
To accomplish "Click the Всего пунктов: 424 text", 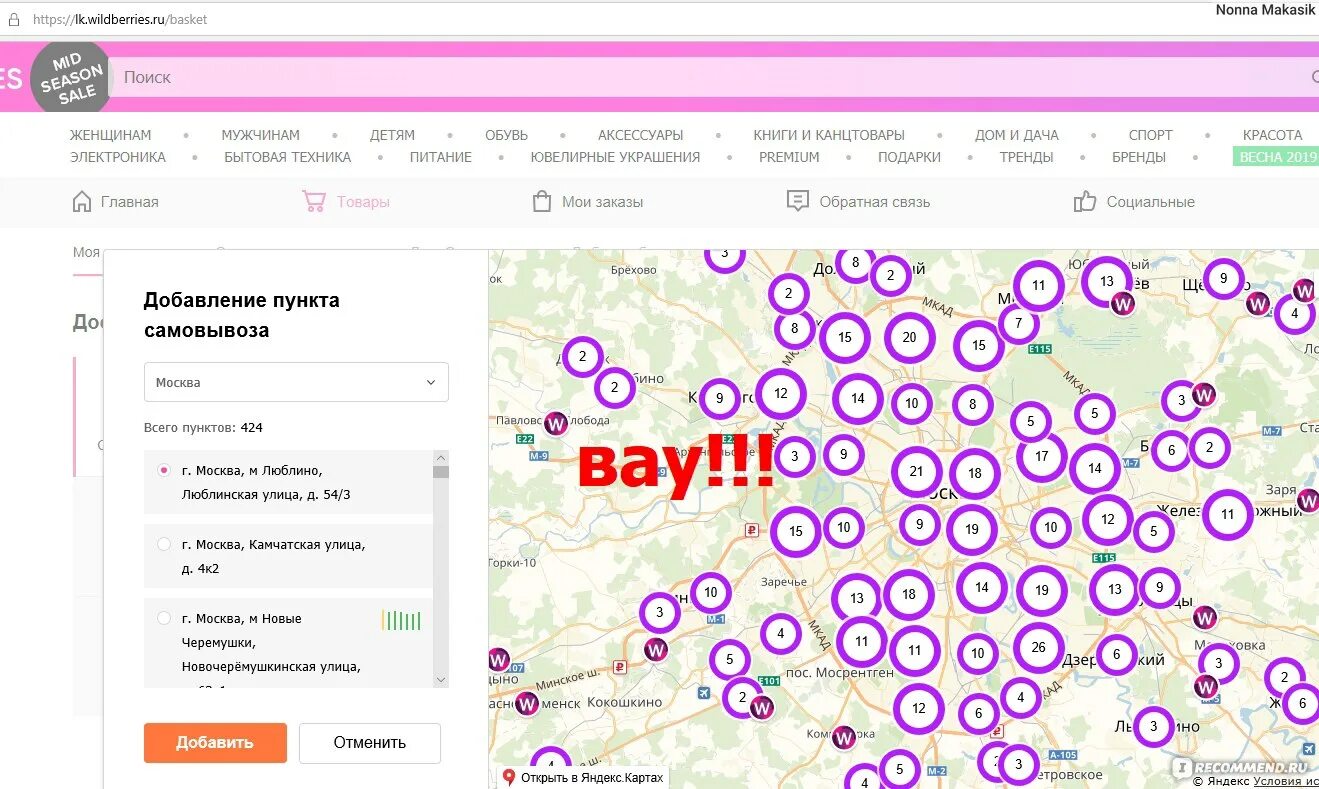I will click(203, 427).
